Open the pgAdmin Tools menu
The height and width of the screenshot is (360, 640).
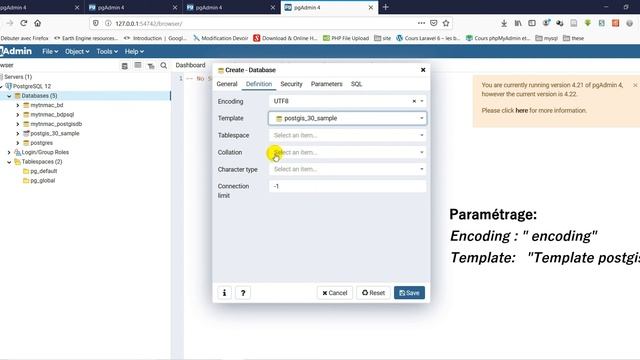coord(107,51)
